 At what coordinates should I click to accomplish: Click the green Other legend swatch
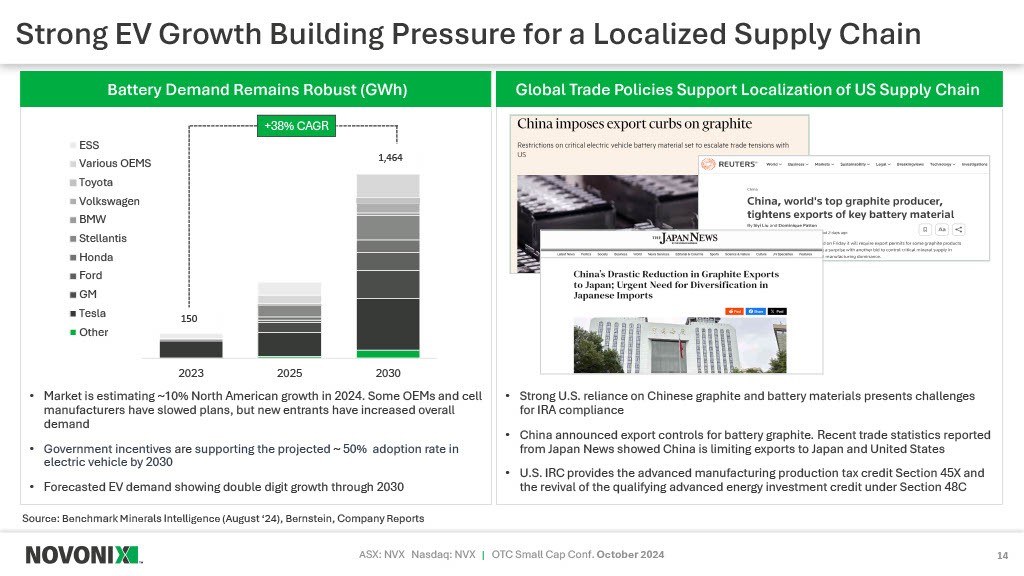click(73, 332)
